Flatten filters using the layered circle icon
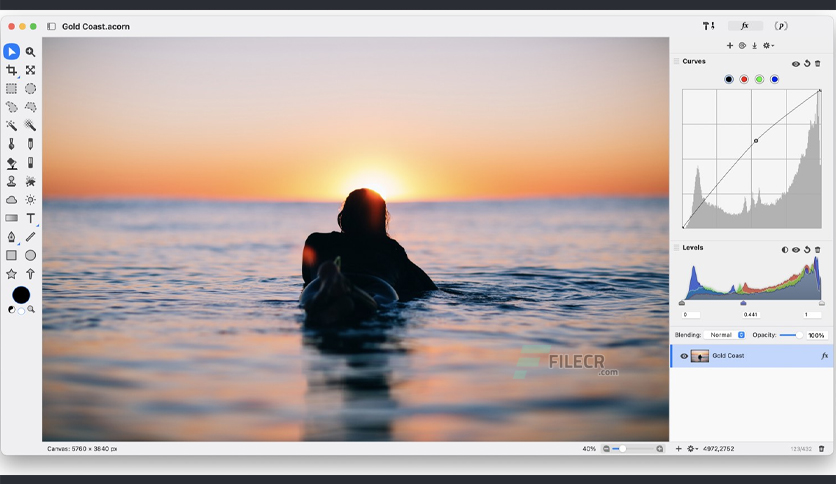This screenshot has width=836, height=484. (x=742, y=45)
